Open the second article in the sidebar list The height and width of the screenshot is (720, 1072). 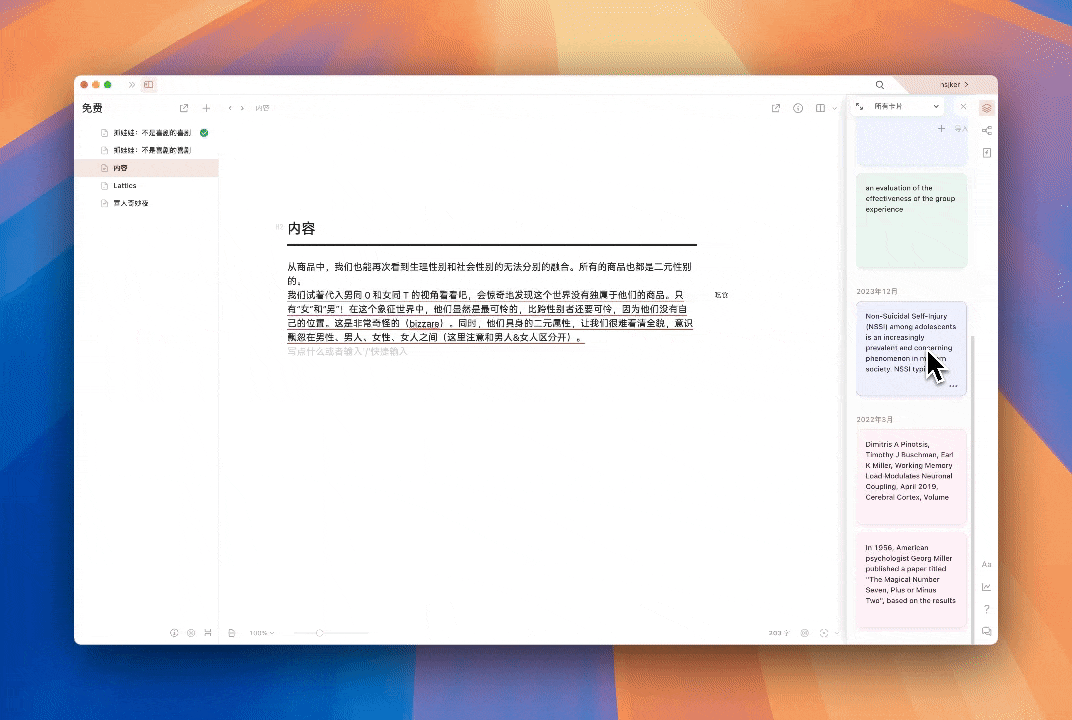pos(146,150)
